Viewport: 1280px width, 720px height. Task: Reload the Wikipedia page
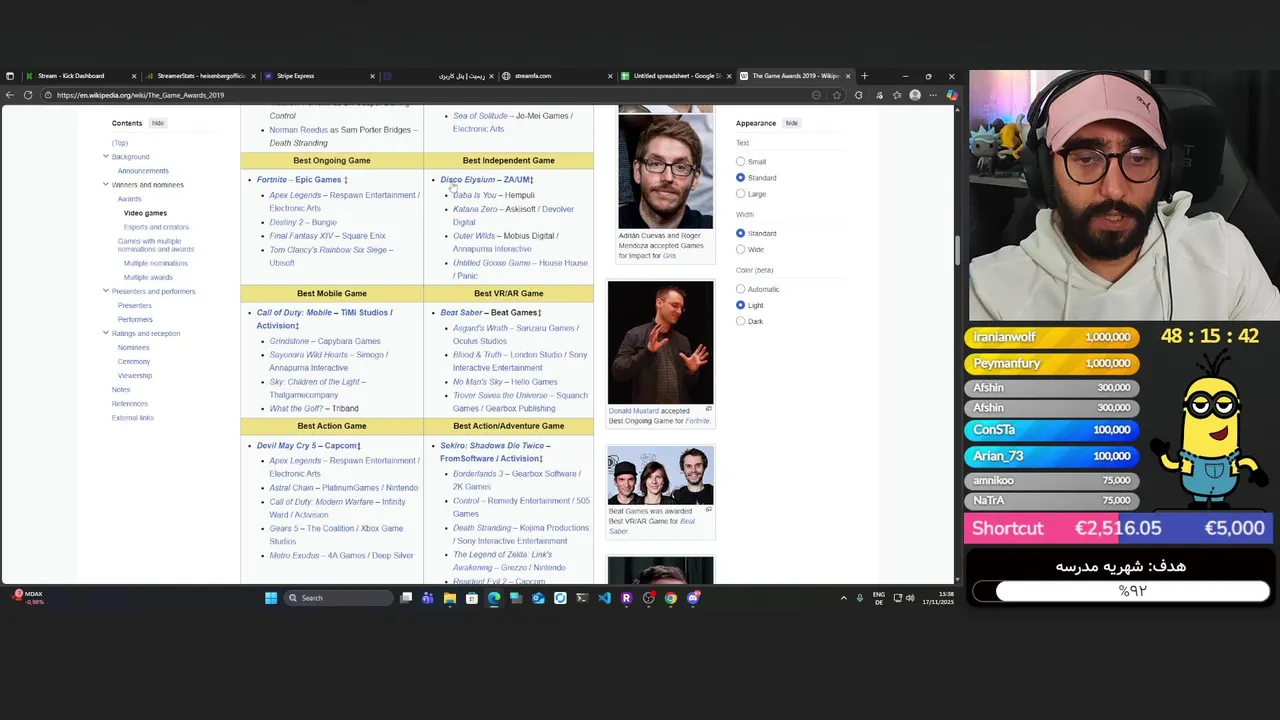(x=28, y=95)
